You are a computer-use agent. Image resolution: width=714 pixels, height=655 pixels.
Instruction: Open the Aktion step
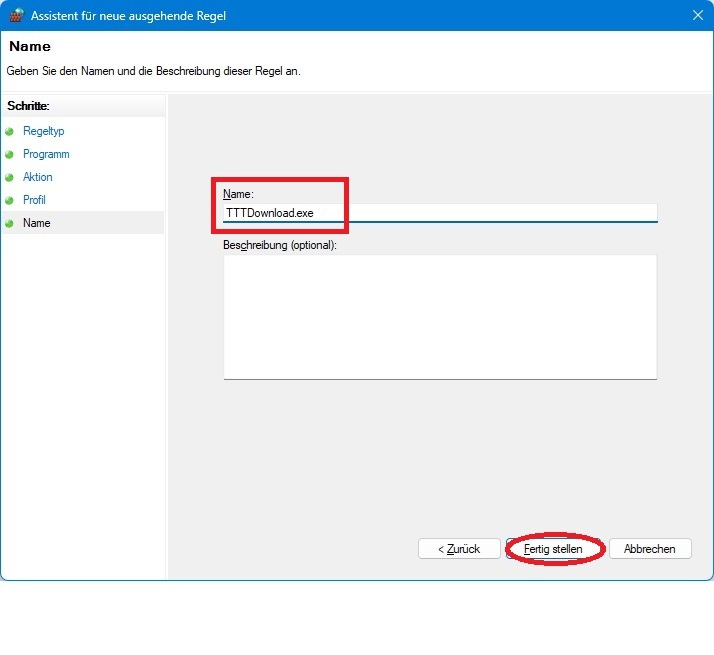pos(38,177)
